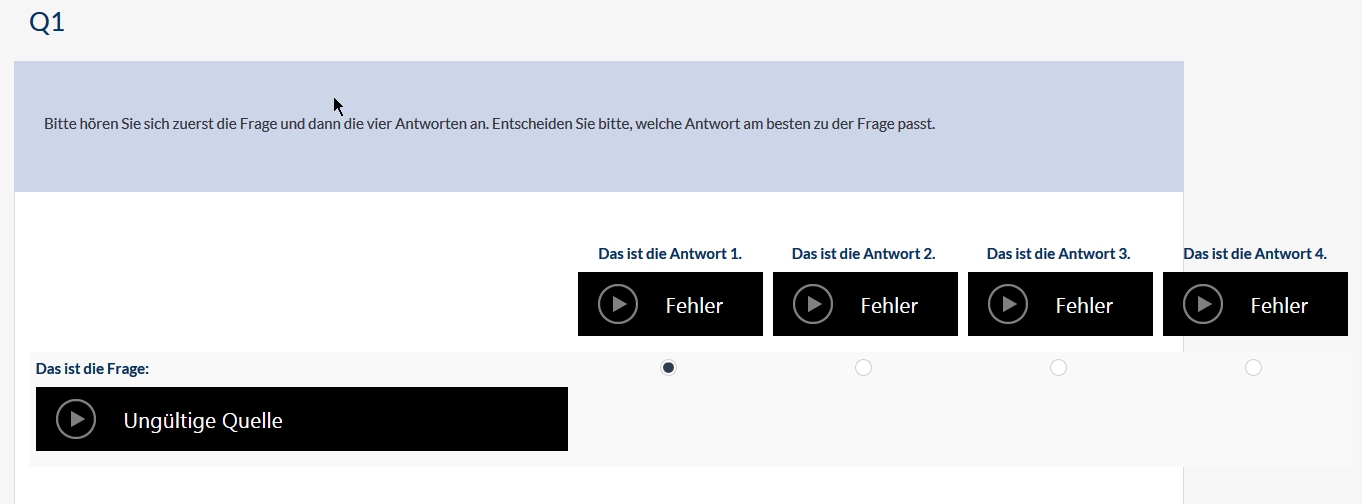Screen dimensions: 1362x504
Task: Click the 'Das ist die Antwort 4.' header
Action: tap(1255, 254)
